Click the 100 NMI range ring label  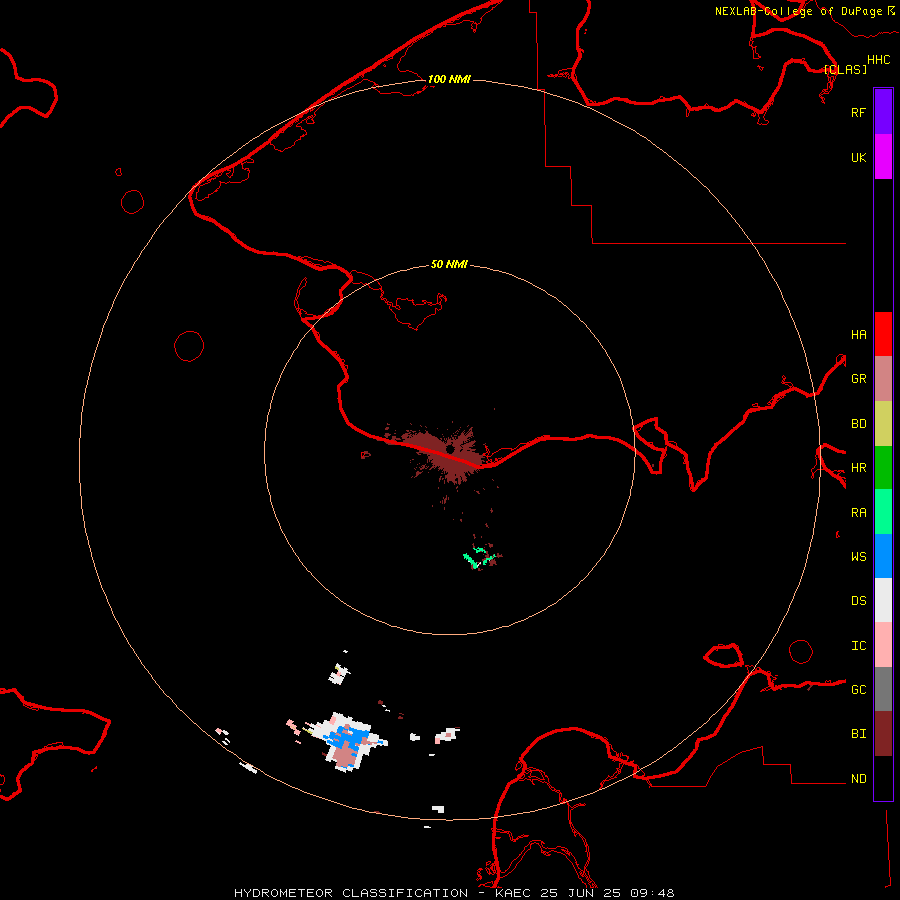[449, 79]
